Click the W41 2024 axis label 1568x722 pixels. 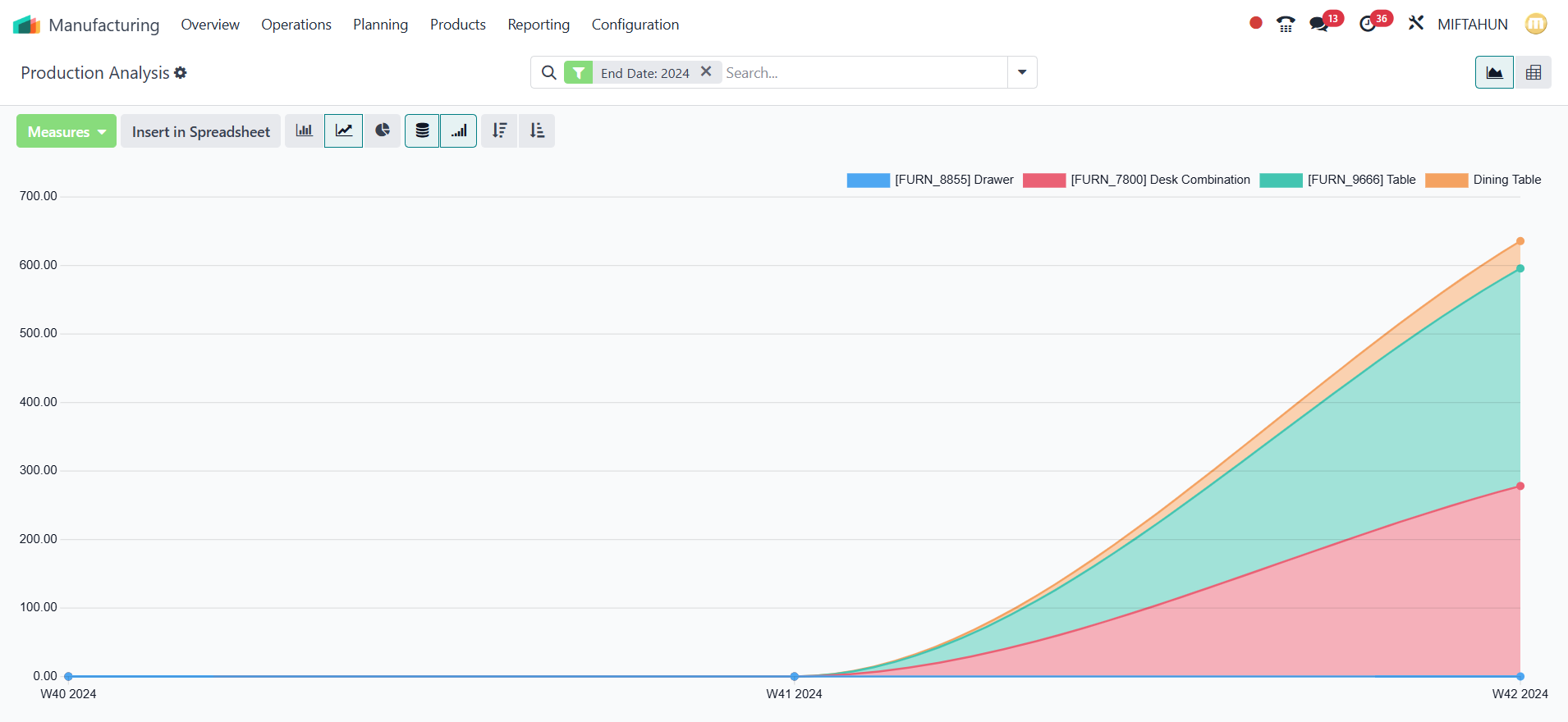point(794,694)
